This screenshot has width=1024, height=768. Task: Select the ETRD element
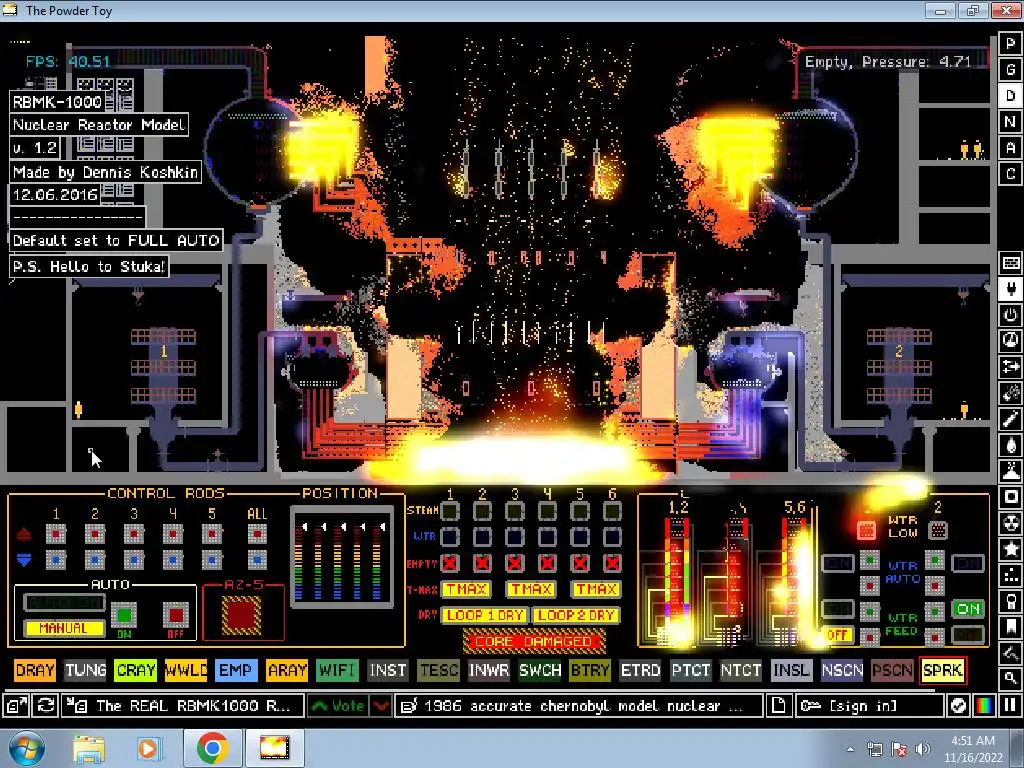640,670
